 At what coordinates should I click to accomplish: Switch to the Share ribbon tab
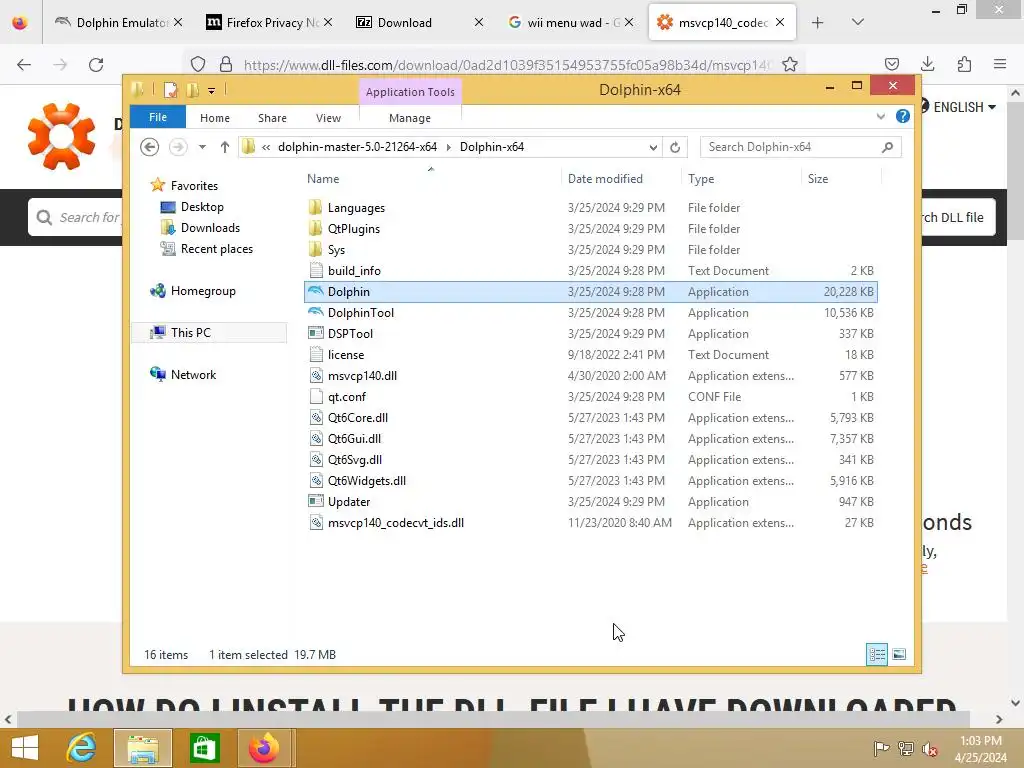[x=272, y=118]
